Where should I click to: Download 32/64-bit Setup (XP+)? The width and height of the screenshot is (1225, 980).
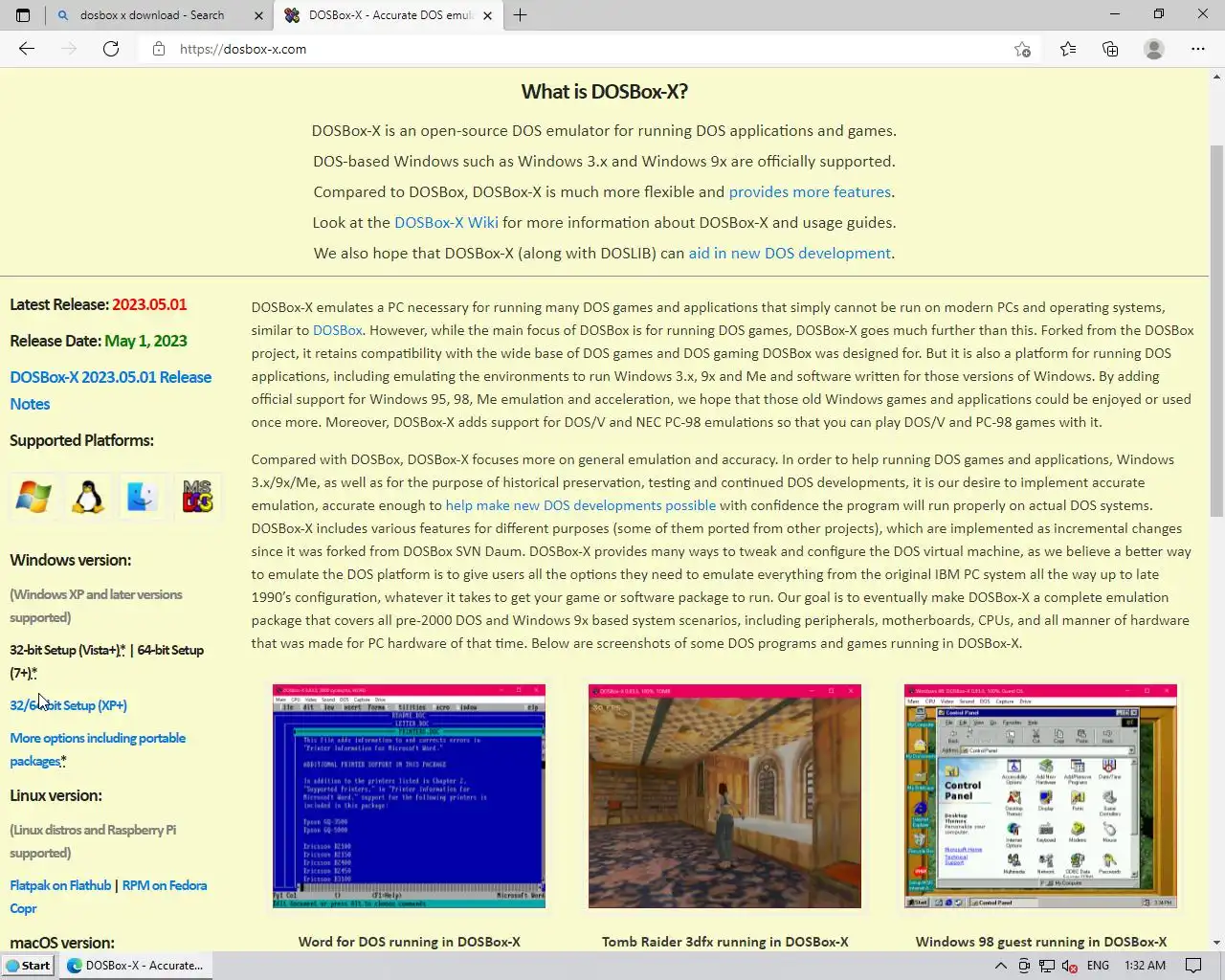tap(68, 705)
